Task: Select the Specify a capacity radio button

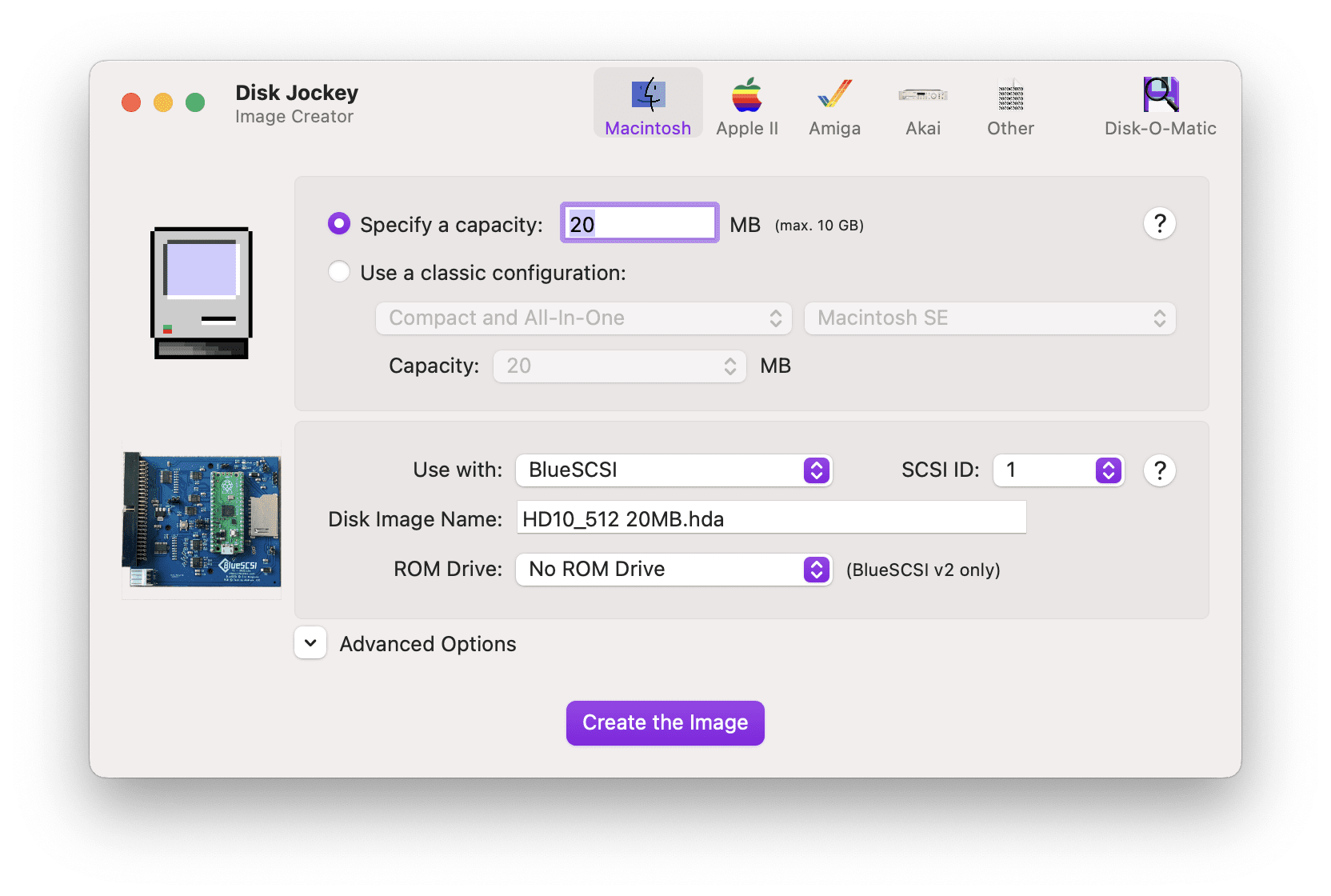Action: point(339,223)
